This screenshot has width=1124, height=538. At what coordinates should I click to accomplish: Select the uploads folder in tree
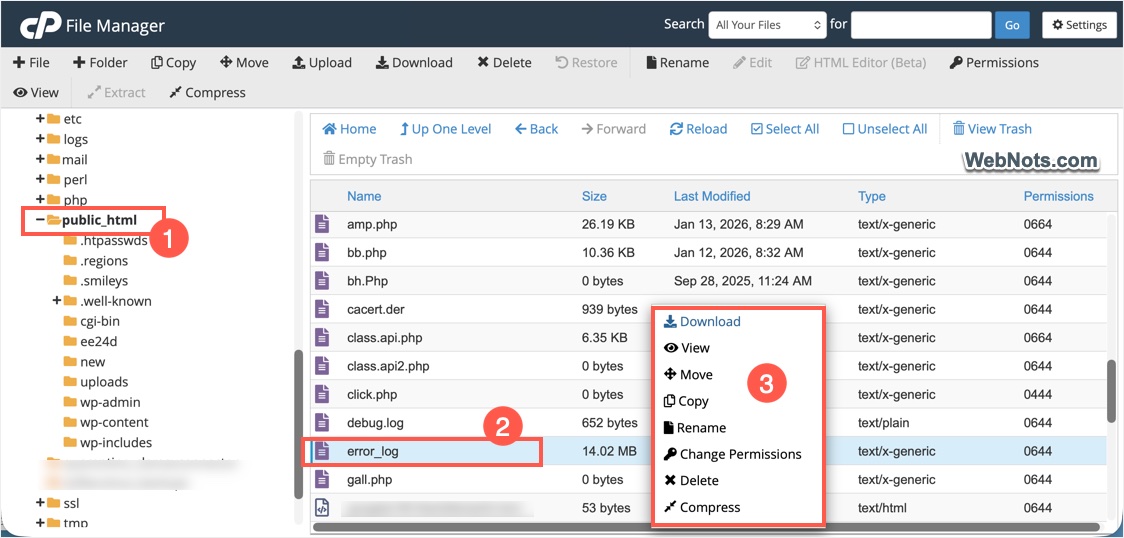(95, 382)
